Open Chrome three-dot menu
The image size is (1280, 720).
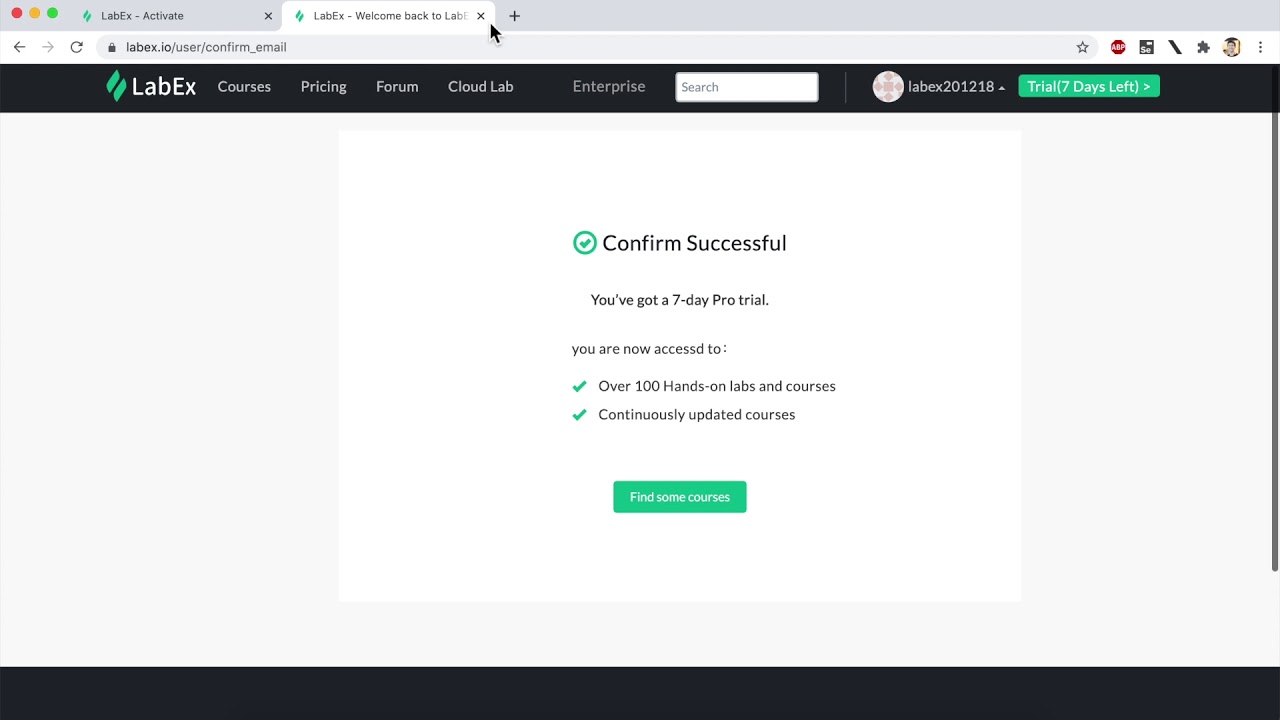(1260, 47)
